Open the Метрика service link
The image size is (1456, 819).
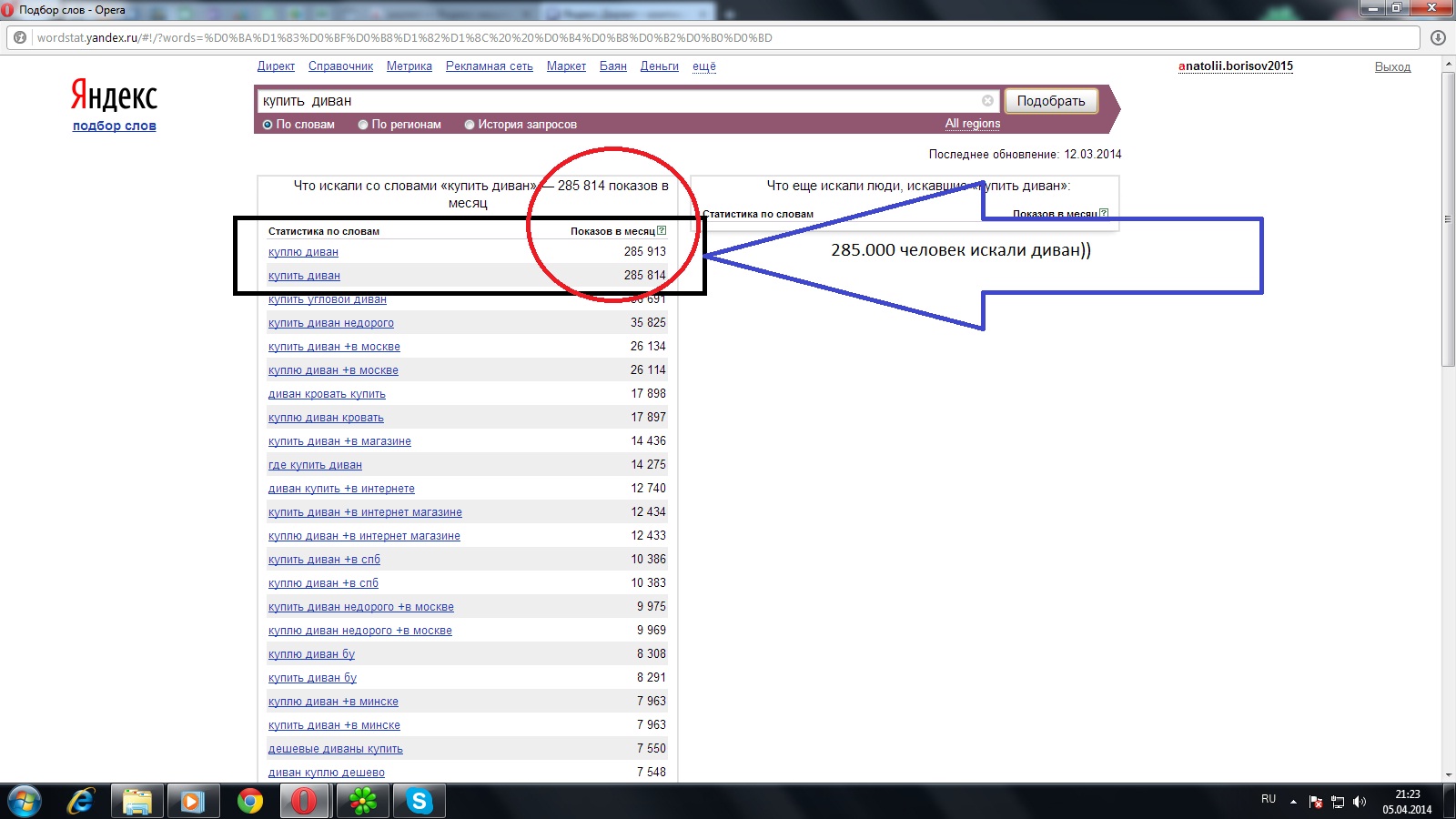click(409, 66)
